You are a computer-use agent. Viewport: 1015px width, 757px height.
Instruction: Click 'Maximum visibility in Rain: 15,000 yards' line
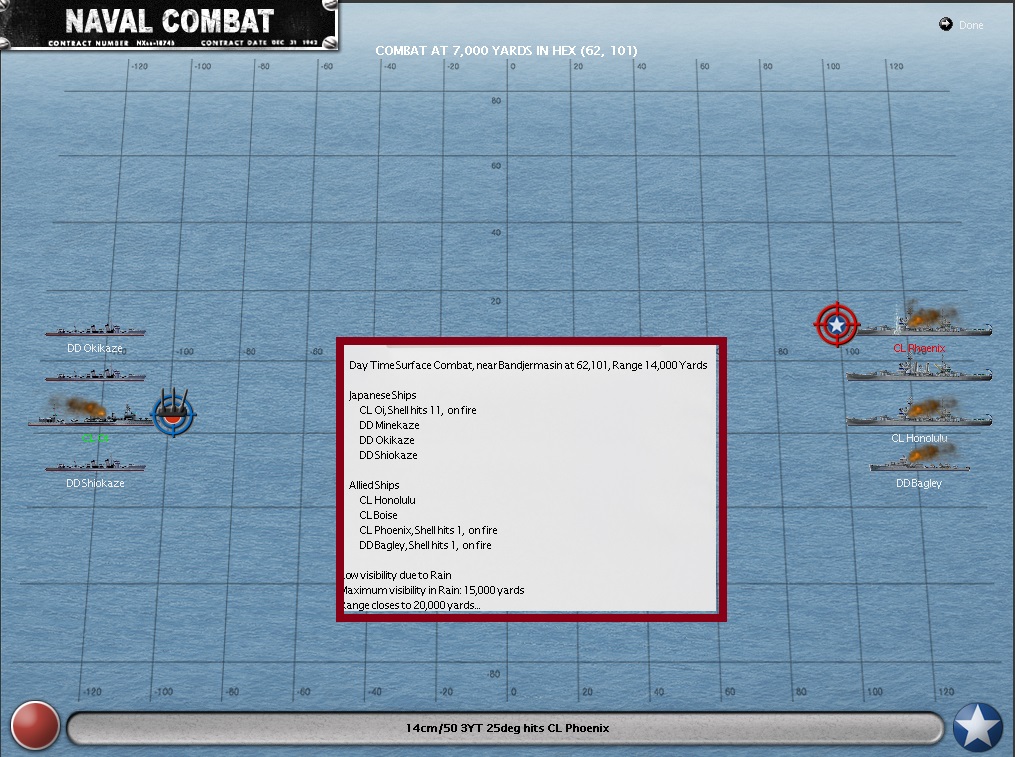tap(432, 590)
